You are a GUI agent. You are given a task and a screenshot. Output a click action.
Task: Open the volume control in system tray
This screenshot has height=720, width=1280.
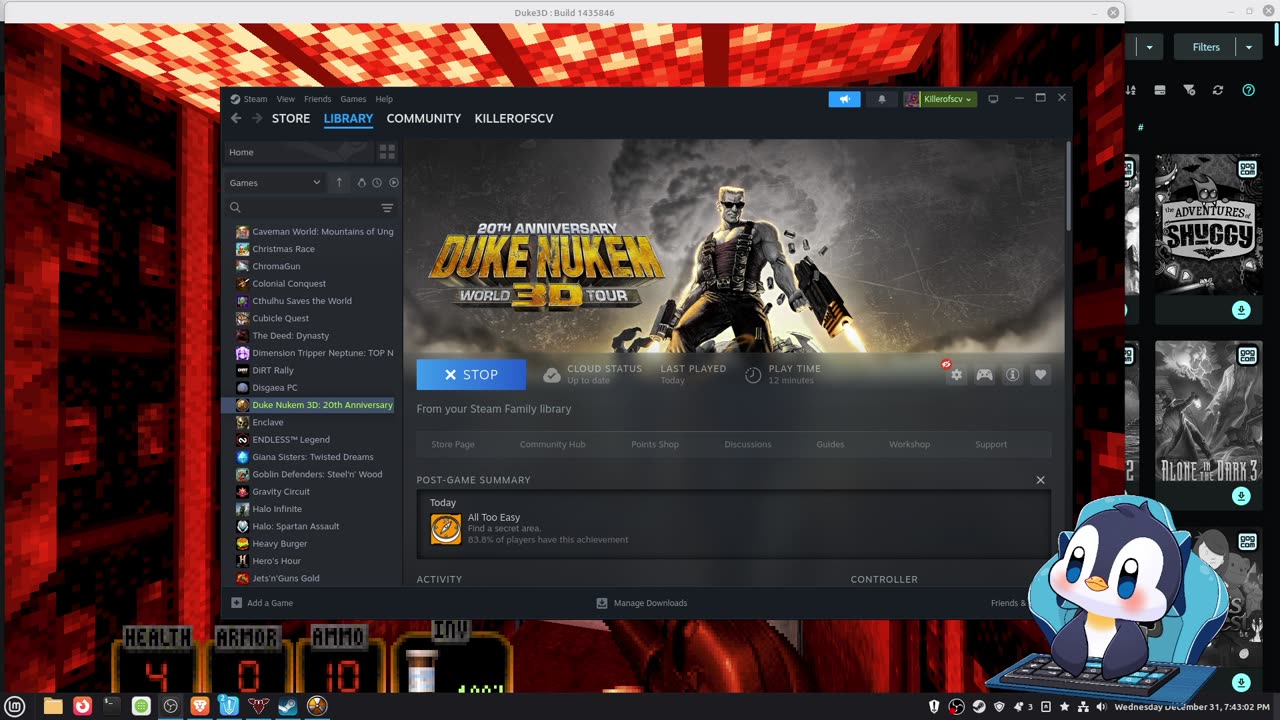(x=1101, y=707)
